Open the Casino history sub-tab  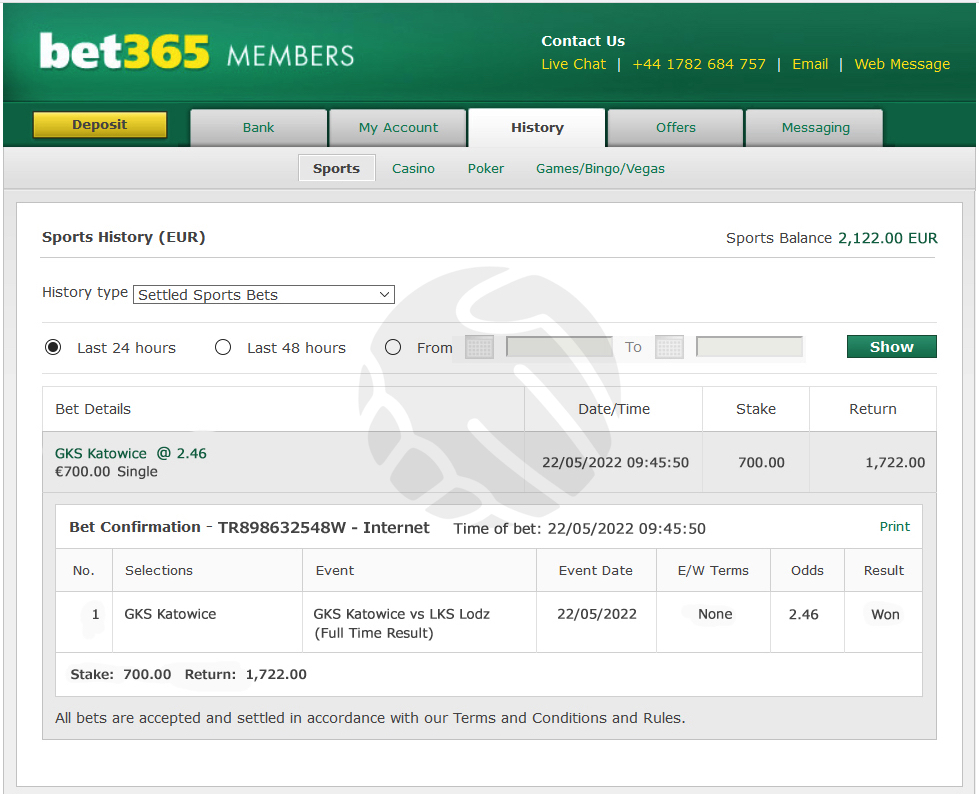(x=413, y=169)
